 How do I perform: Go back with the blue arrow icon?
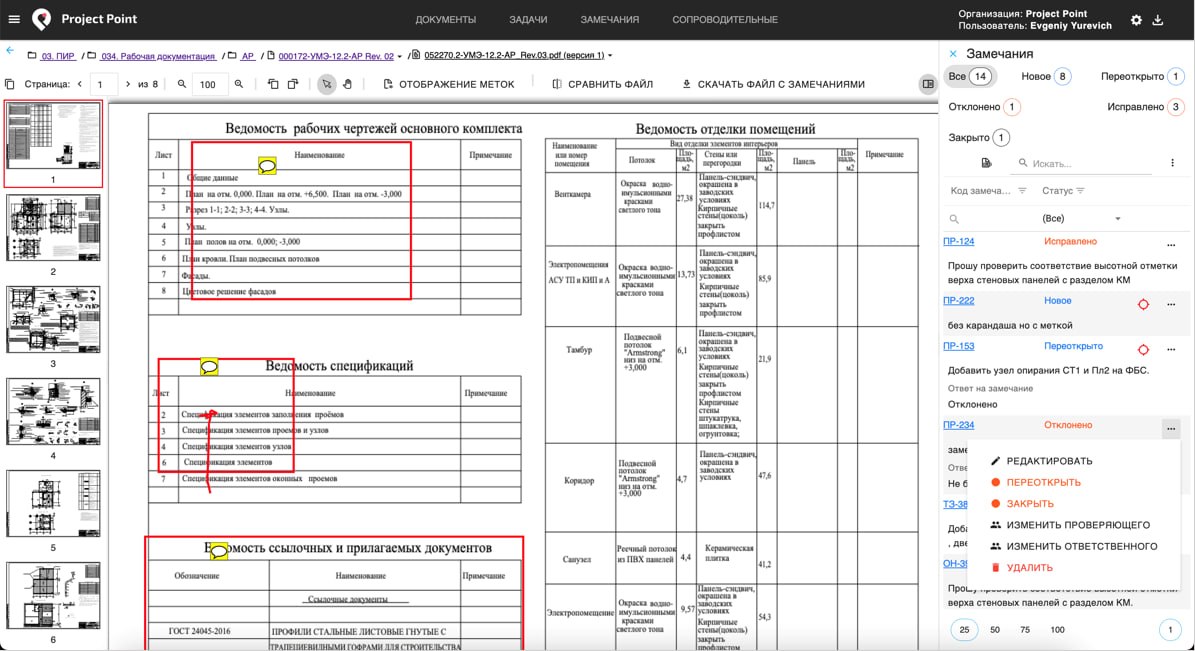(x=10, y=51)
